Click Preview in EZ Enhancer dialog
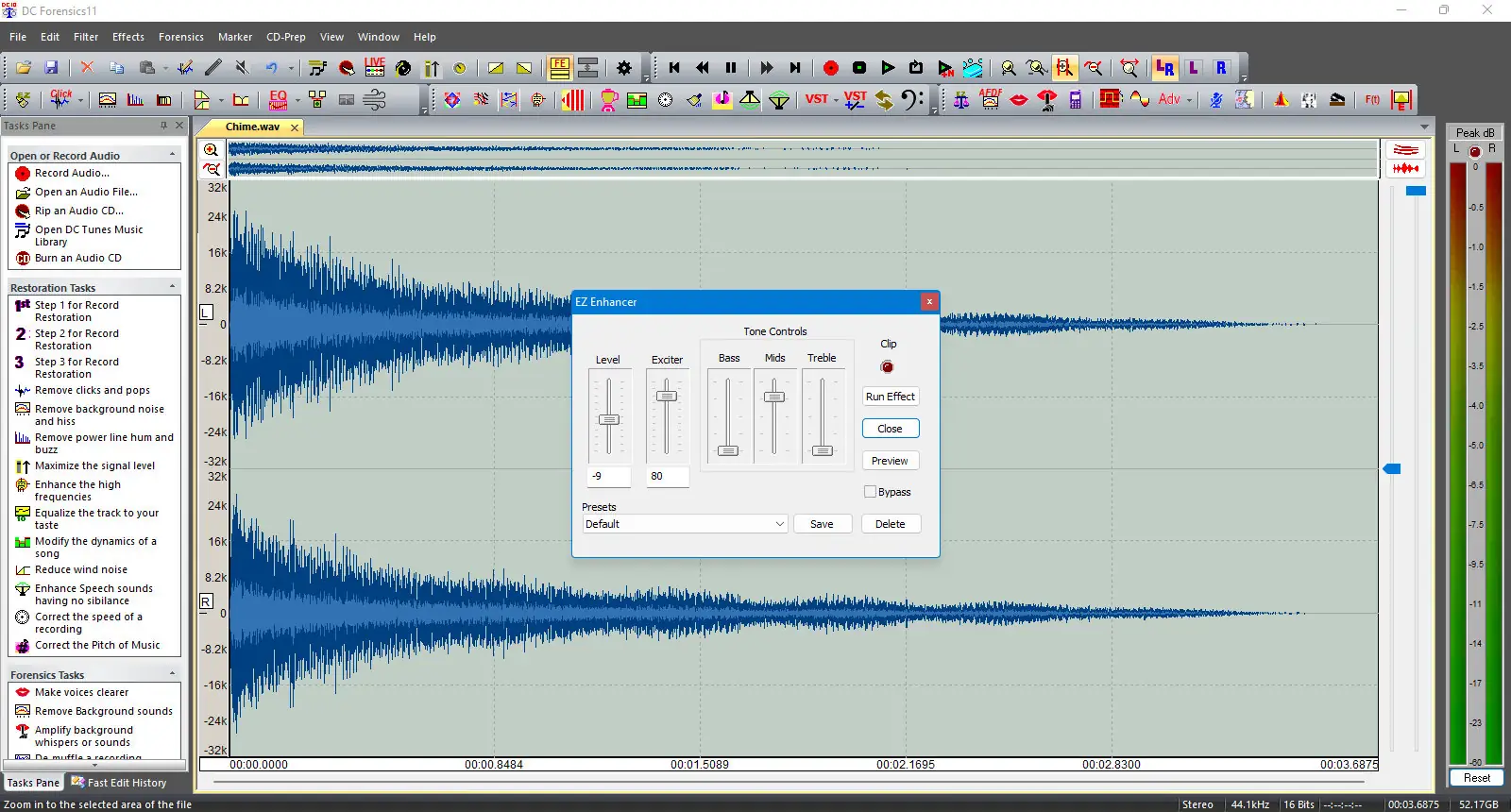The width and height of the screenshot is (1511, 812). 890,461
